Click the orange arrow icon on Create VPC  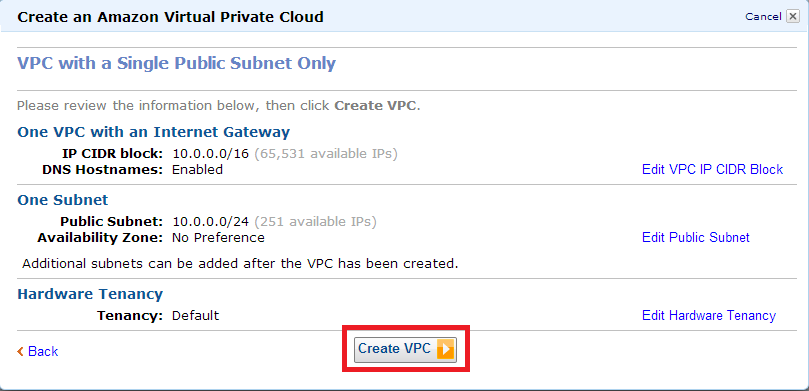click(x=444, y=349)
